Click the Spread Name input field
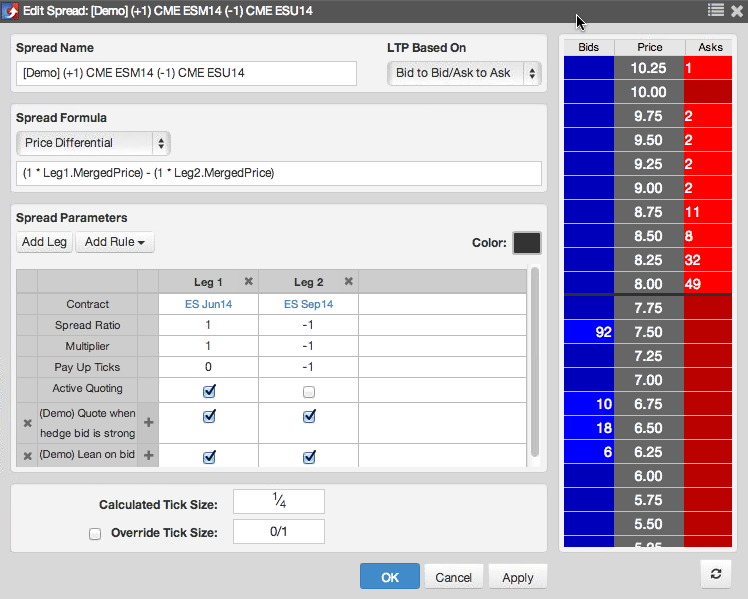 [186, 73]
